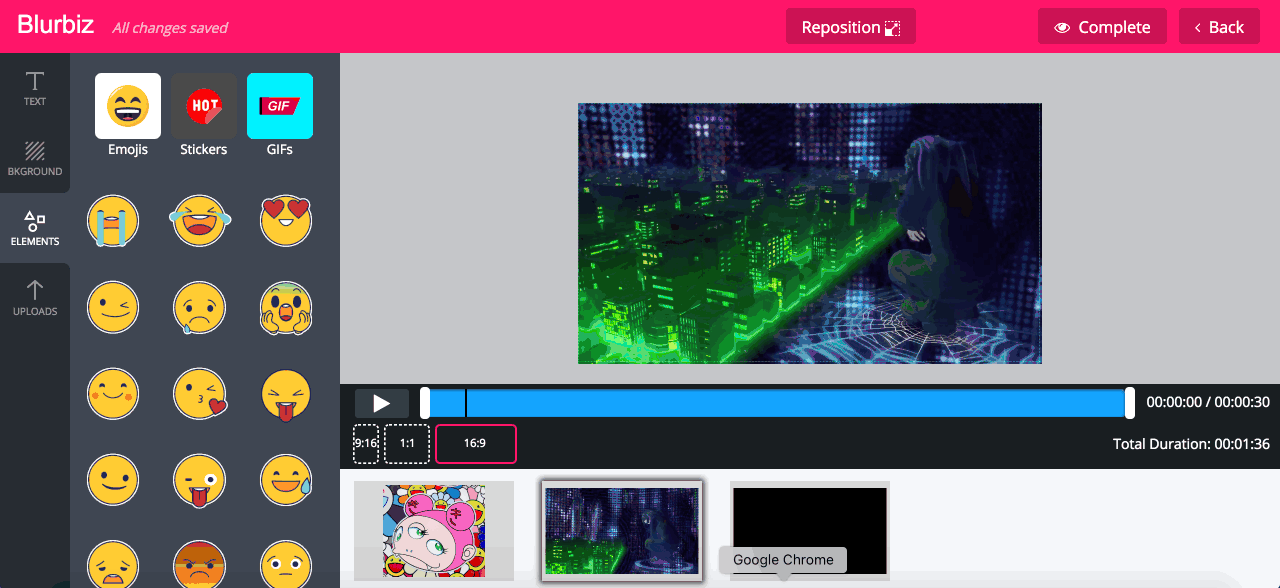Open the Uploads panel
Viewport: 1280px width, 588px height.
[35, 298]
